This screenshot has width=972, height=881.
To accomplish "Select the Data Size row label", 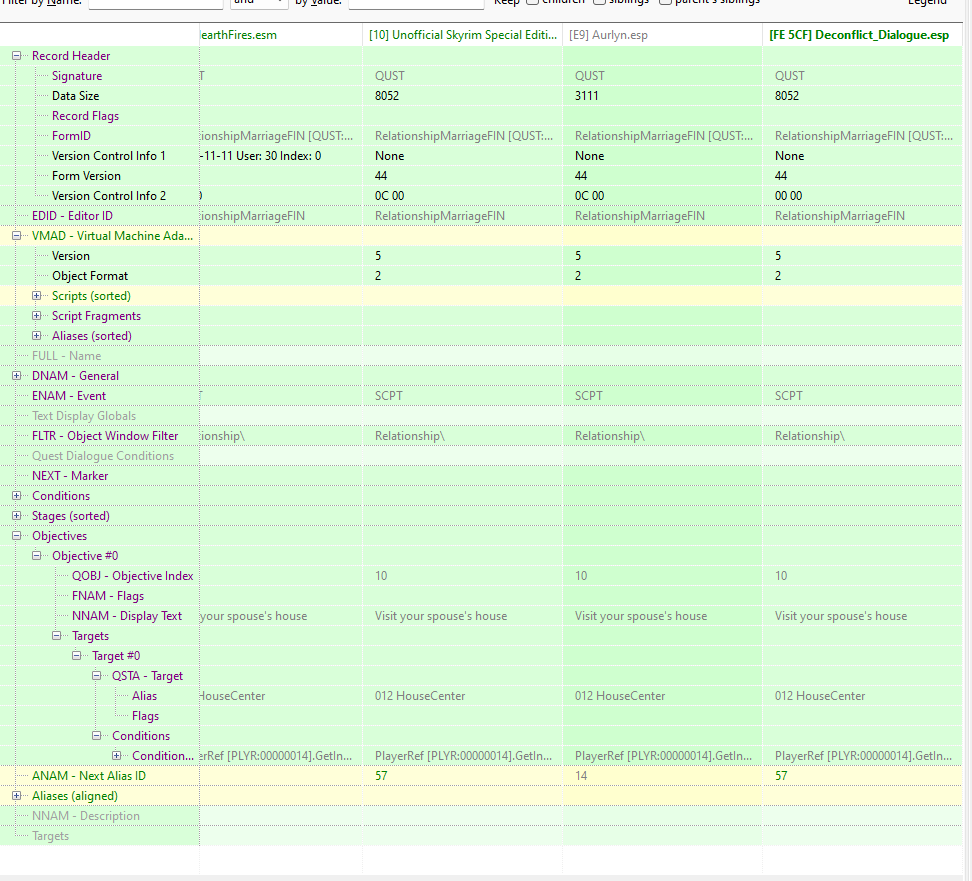I will tap(76, 95).
